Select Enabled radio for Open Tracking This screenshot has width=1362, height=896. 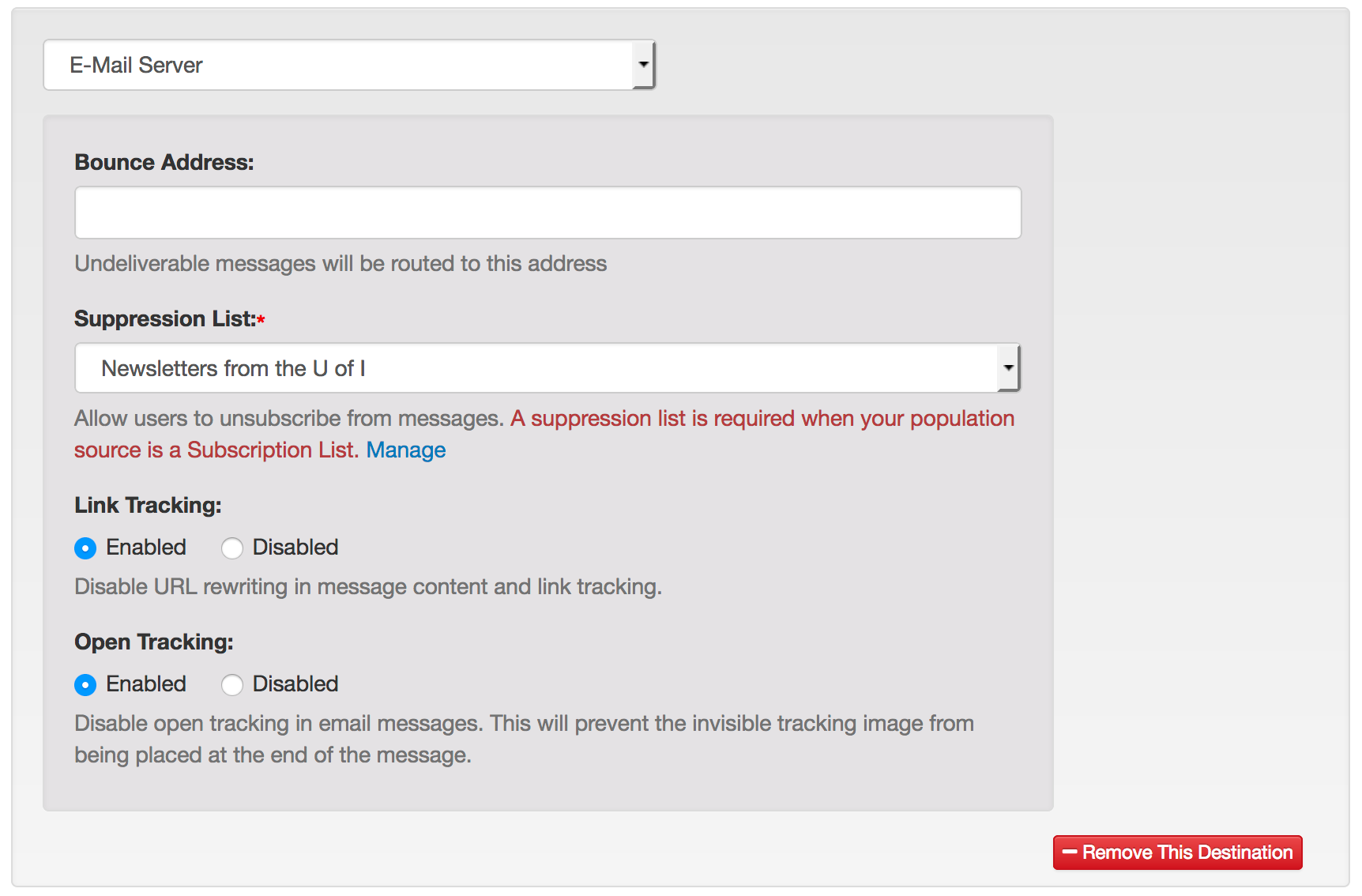(85, 685)
